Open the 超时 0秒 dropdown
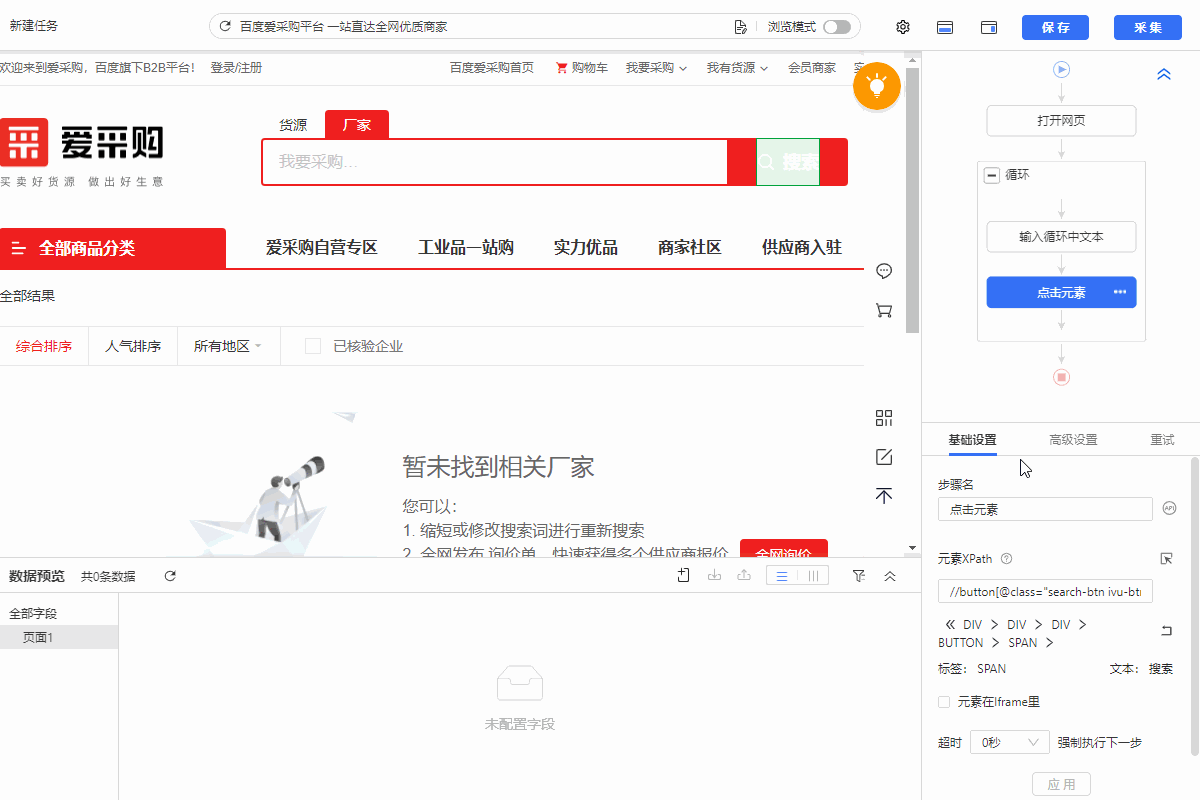Screen dimensions: 1200x800 tap(1010, 742)
